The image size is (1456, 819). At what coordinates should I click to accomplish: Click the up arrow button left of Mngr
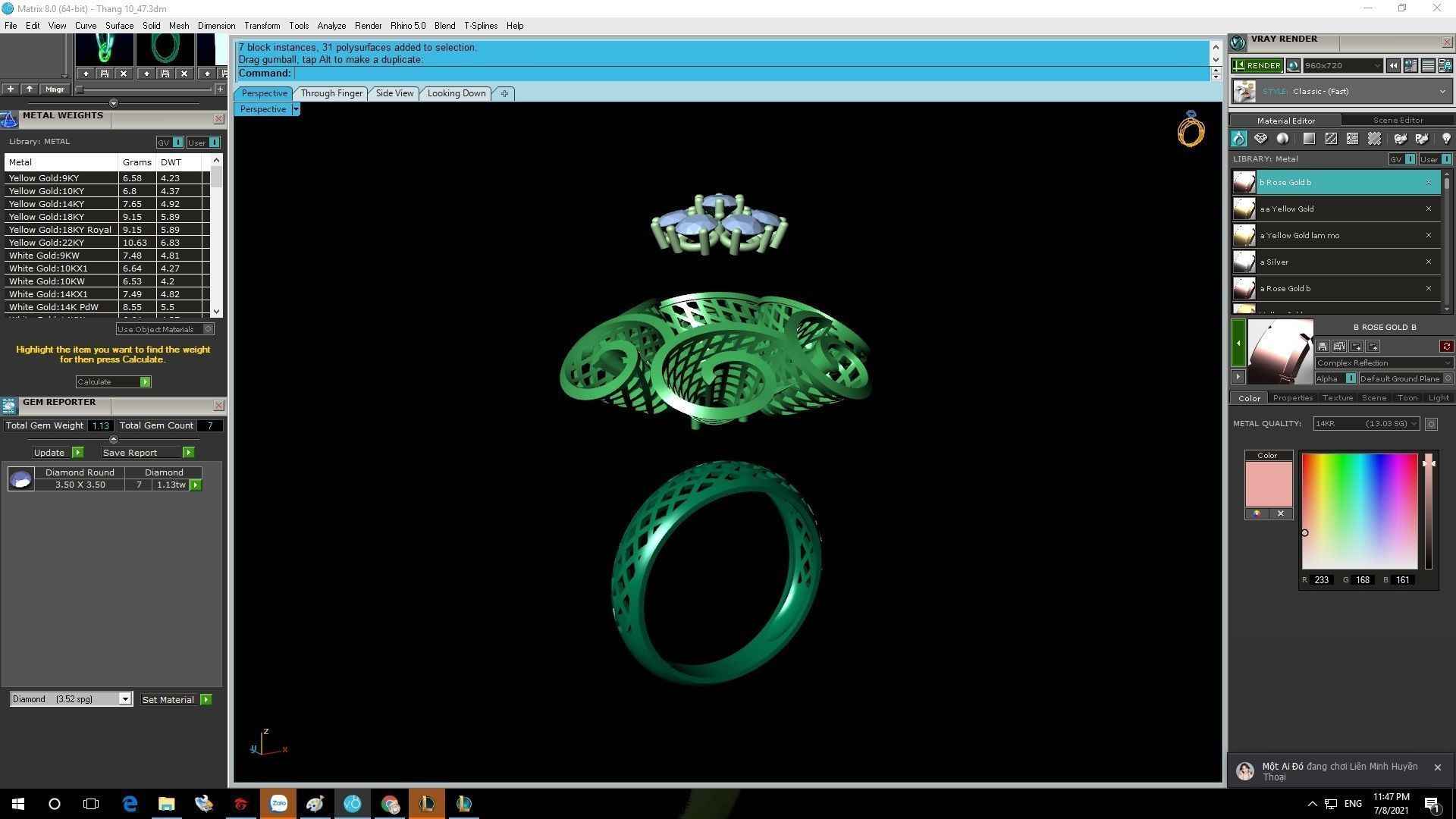point(30,89)
